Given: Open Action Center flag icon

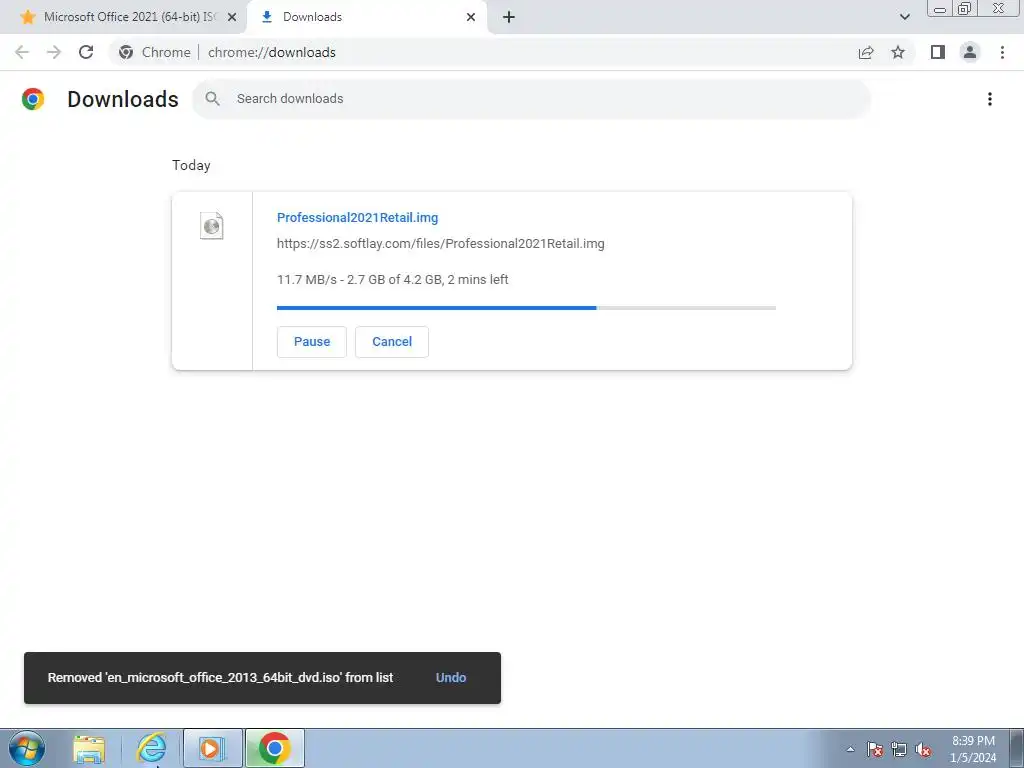Looking at the screenshot, I should coord(874,749).
